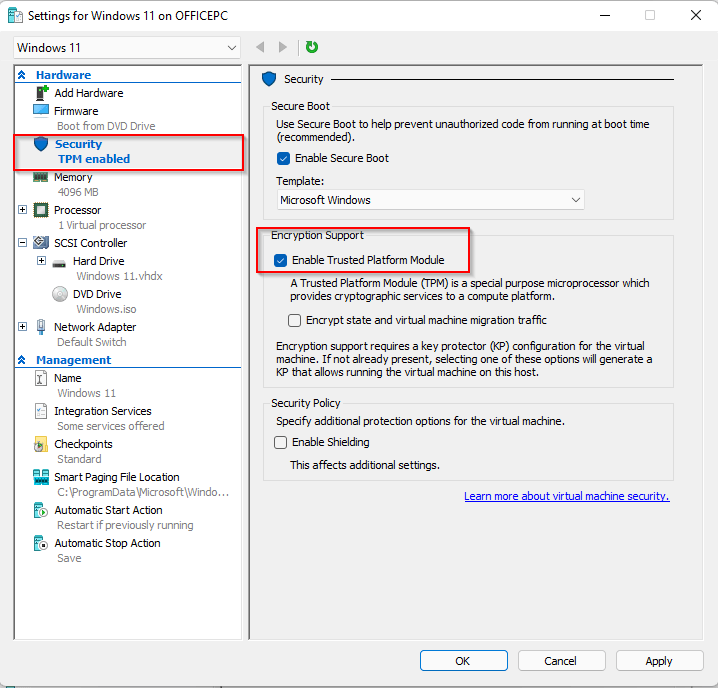Expand the Processor tree node
Image resolution: width=718 pixels, height=688 pixels.
[23, 210]
